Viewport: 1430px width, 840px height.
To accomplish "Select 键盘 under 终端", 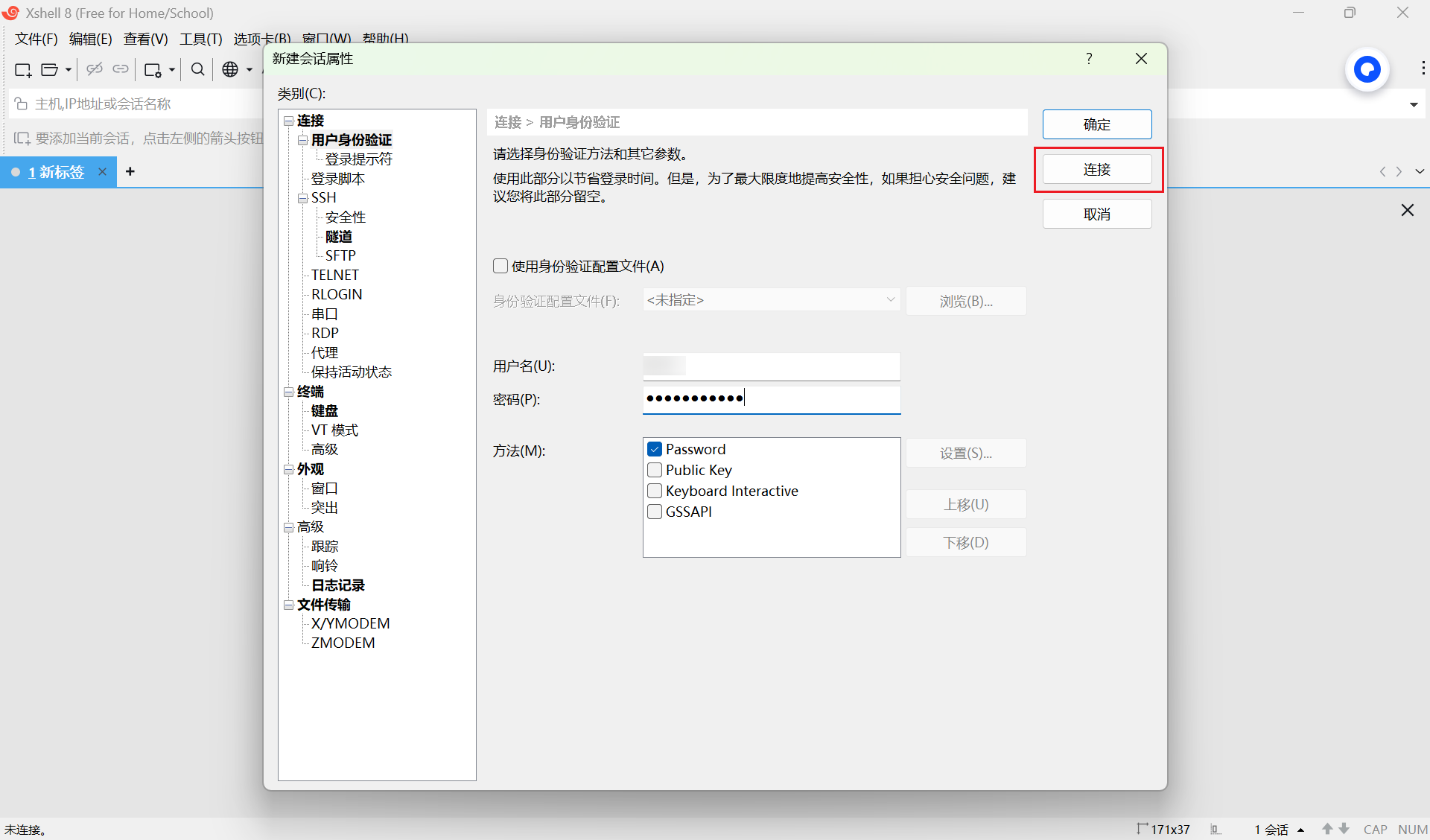I will pos(325,411).
